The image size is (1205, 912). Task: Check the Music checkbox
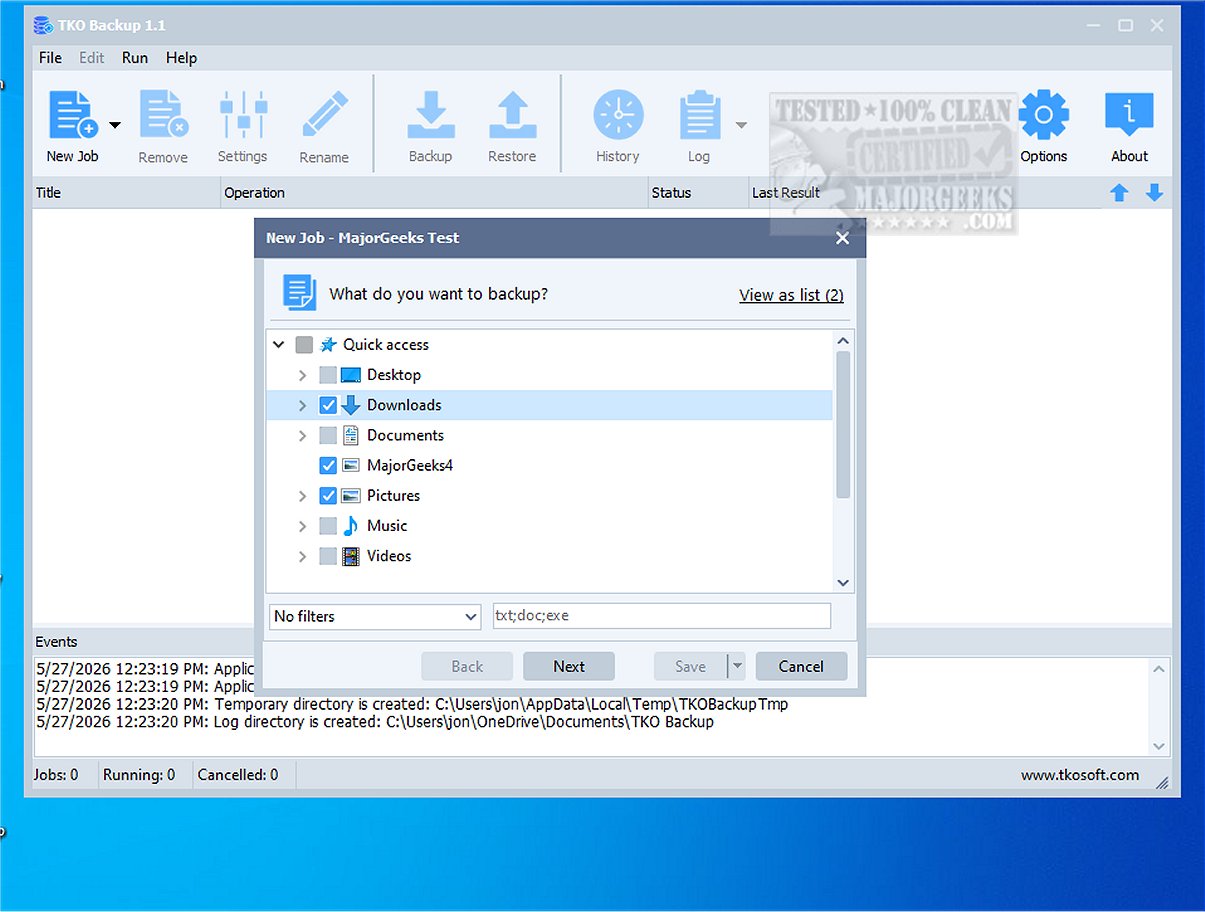[x=328, y=526]
